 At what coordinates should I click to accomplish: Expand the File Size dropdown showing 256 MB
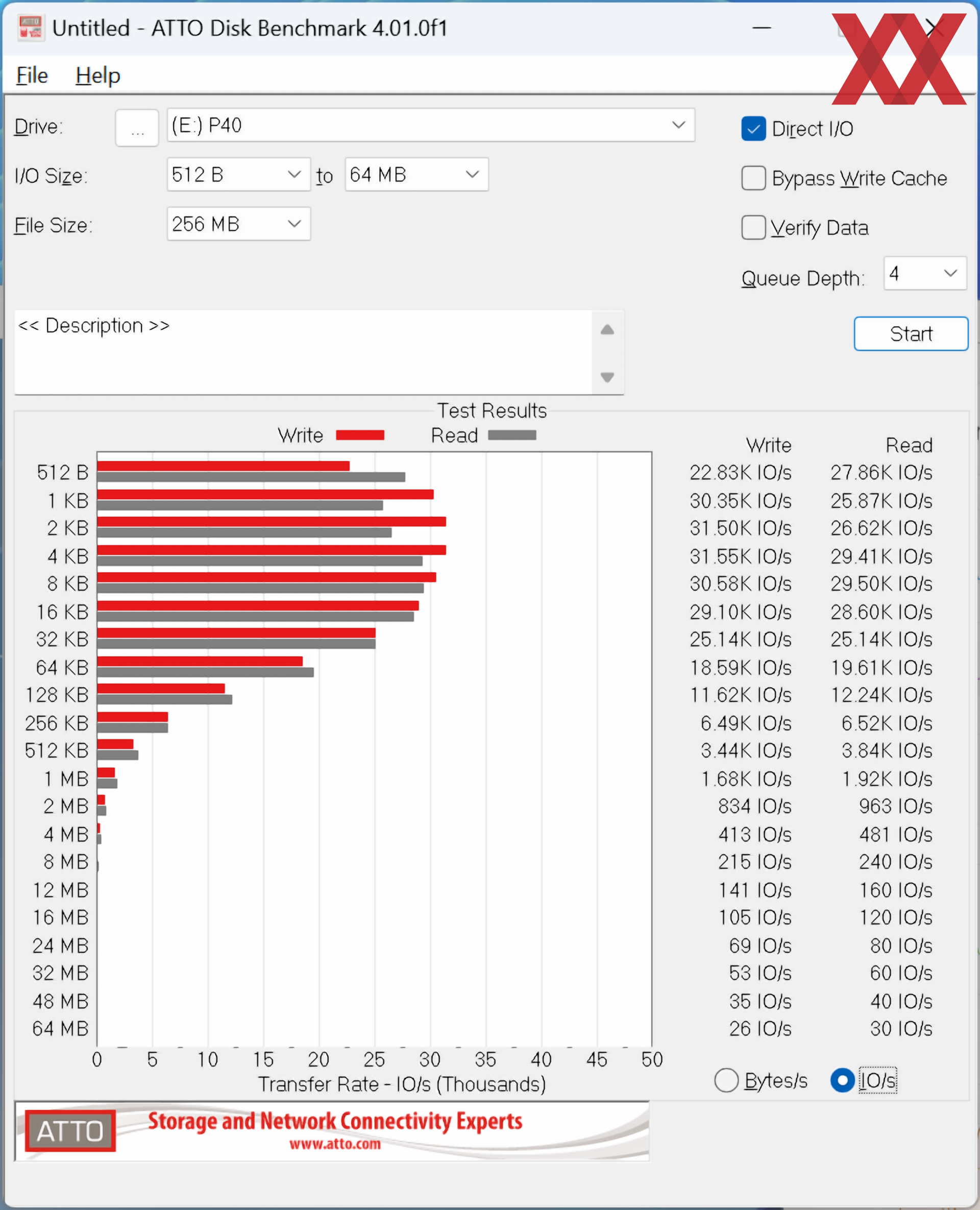(x=238, y=224)
